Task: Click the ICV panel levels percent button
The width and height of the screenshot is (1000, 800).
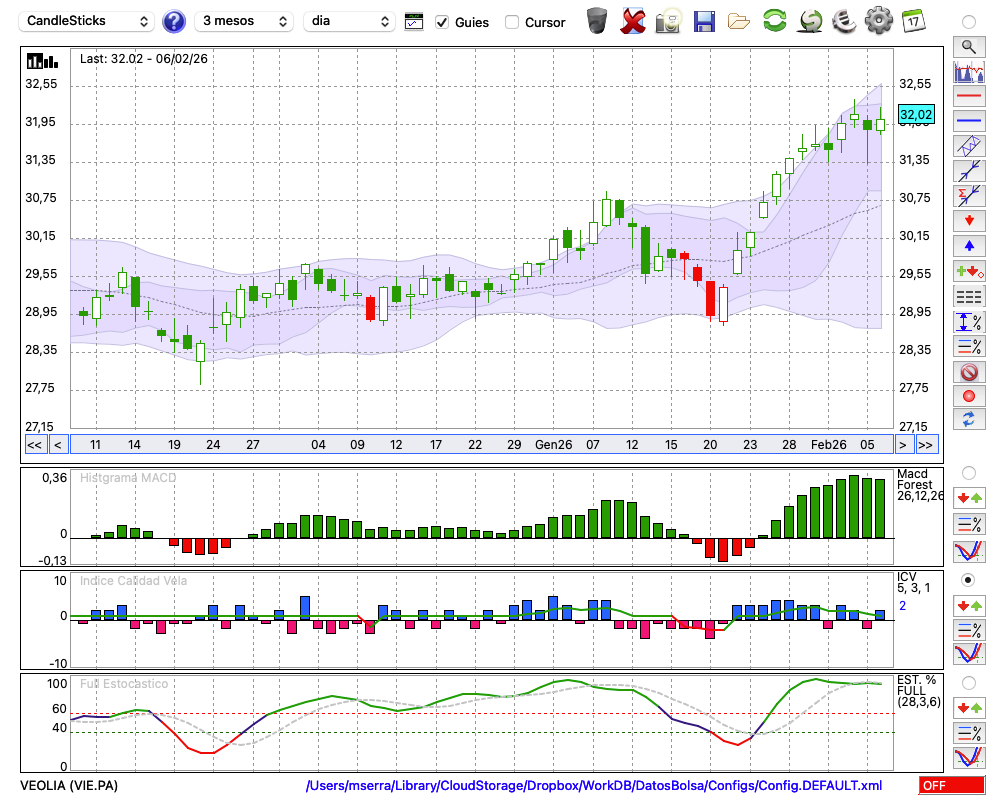Action: point(969,630)
